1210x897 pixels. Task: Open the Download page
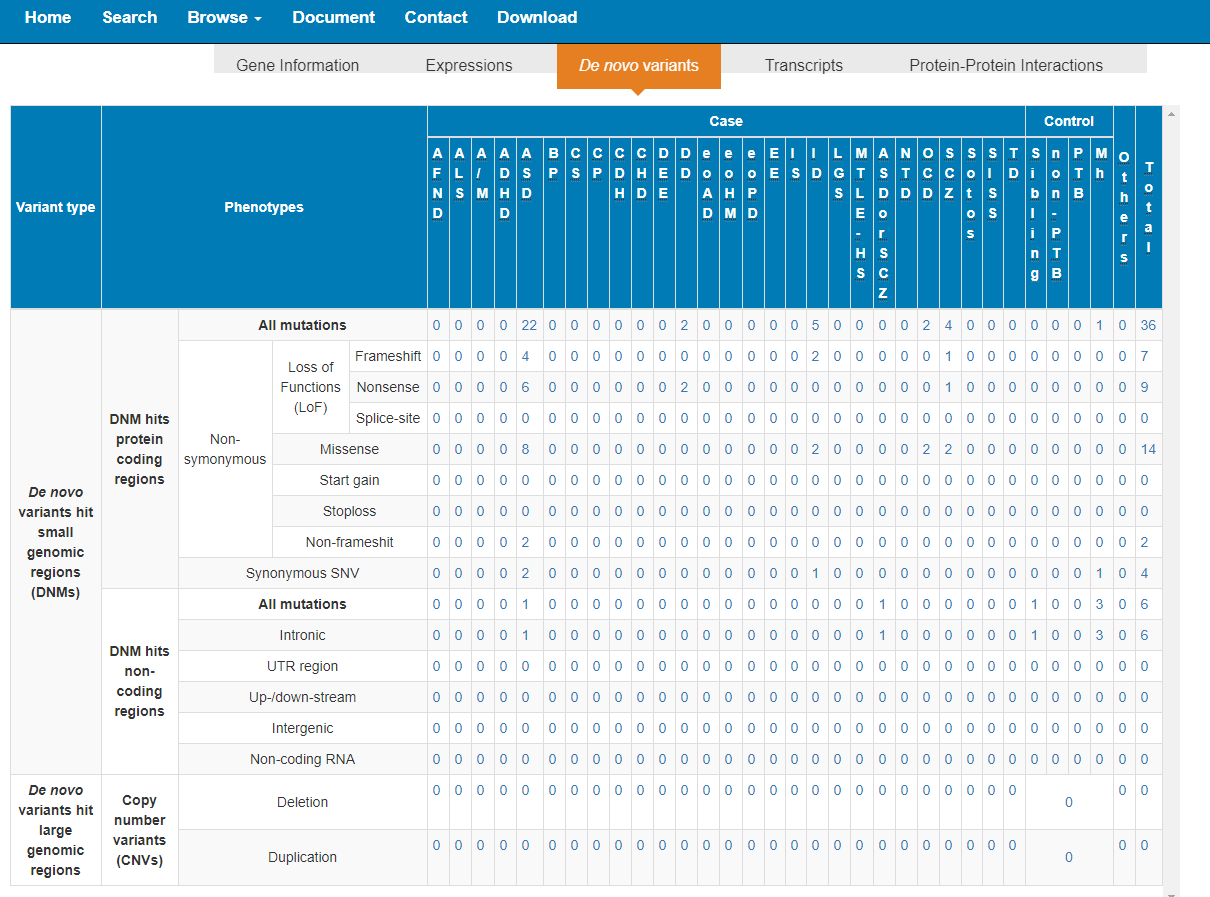click(x=537, y=17)
